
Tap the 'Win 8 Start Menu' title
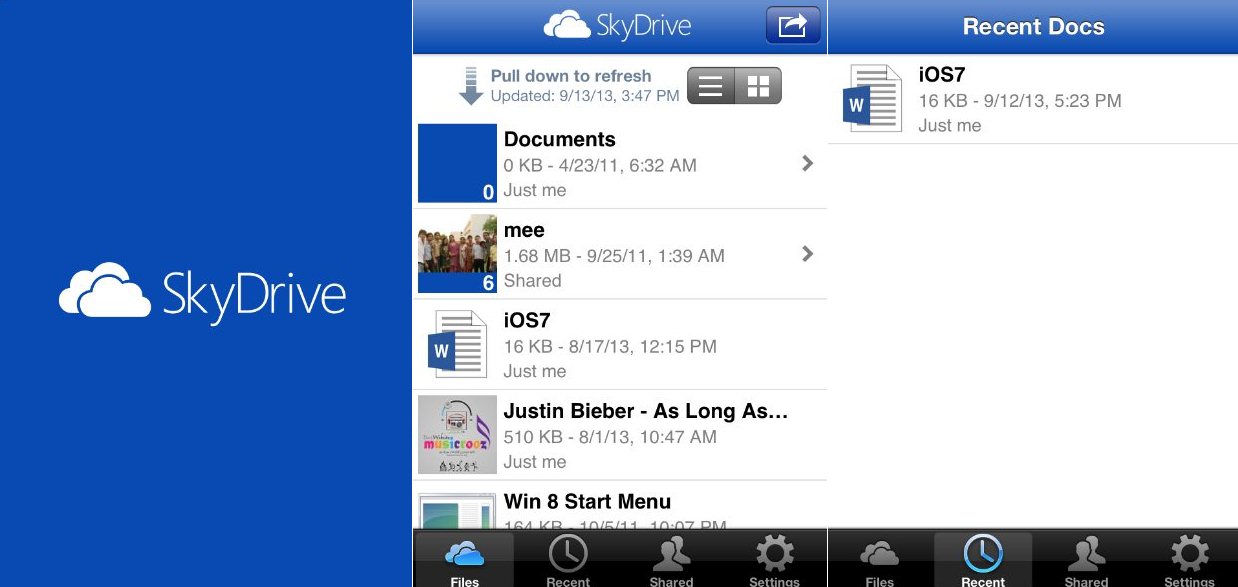[587, 501]
